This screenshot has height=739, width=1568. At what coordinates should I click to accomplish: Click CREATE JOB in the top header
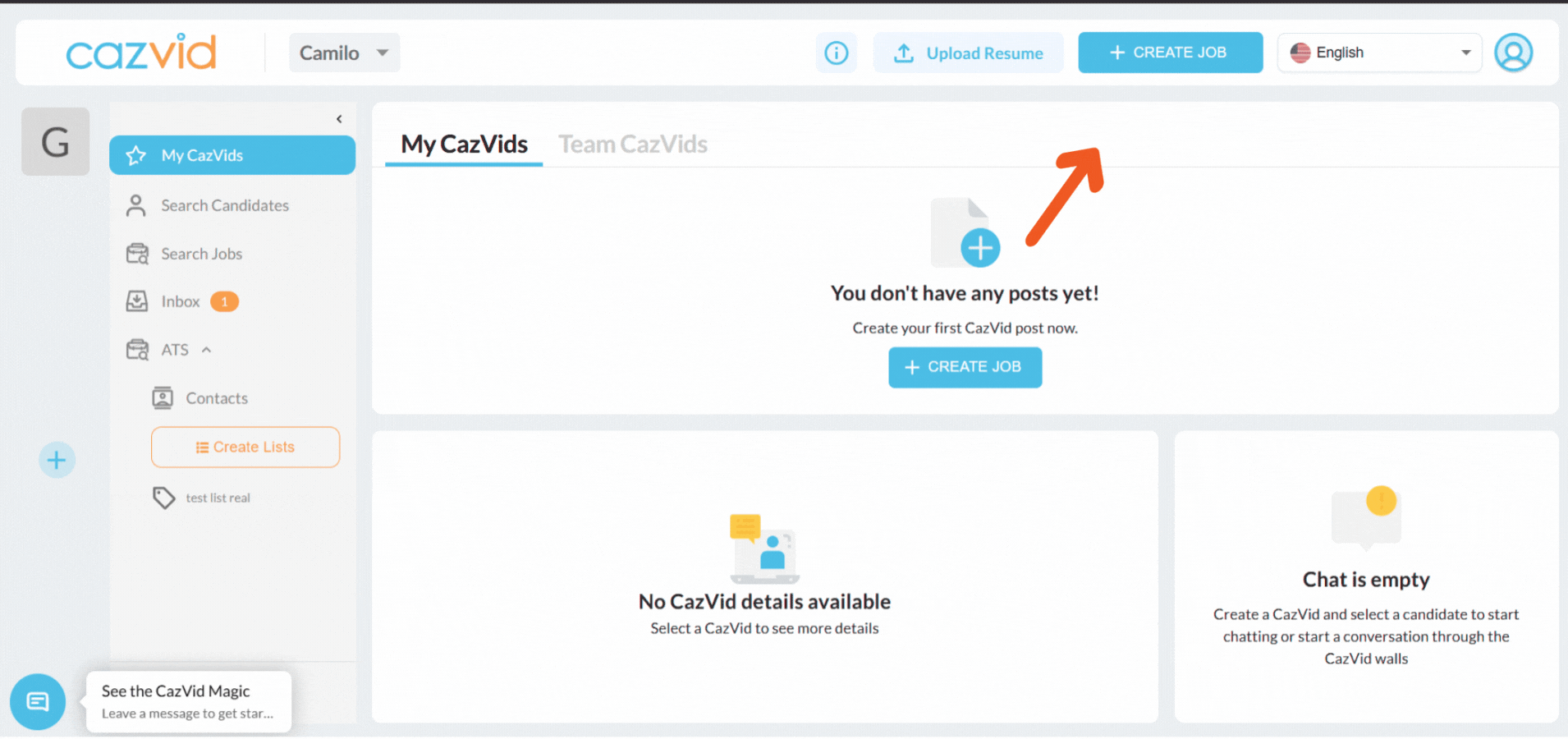coord(1170,53)
